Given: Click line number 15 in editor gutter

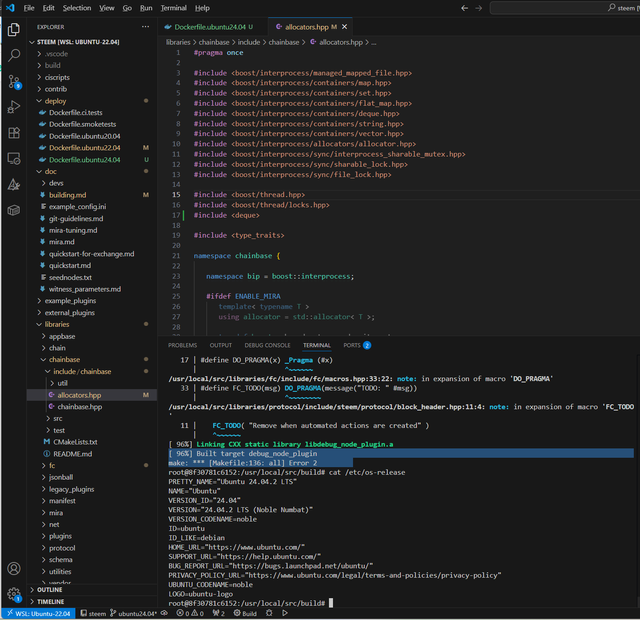Looking at the screenshot, I should pyautogui.click(x=176, y=195).
